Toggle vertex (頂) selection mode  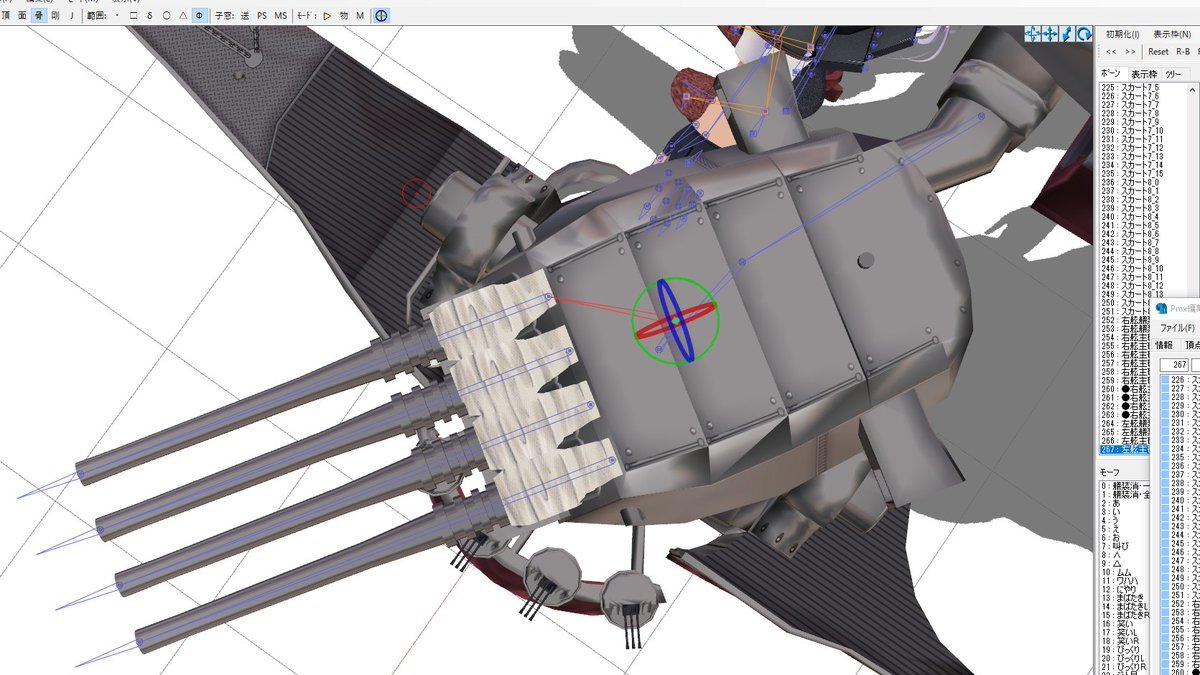(x=6, y=16)
